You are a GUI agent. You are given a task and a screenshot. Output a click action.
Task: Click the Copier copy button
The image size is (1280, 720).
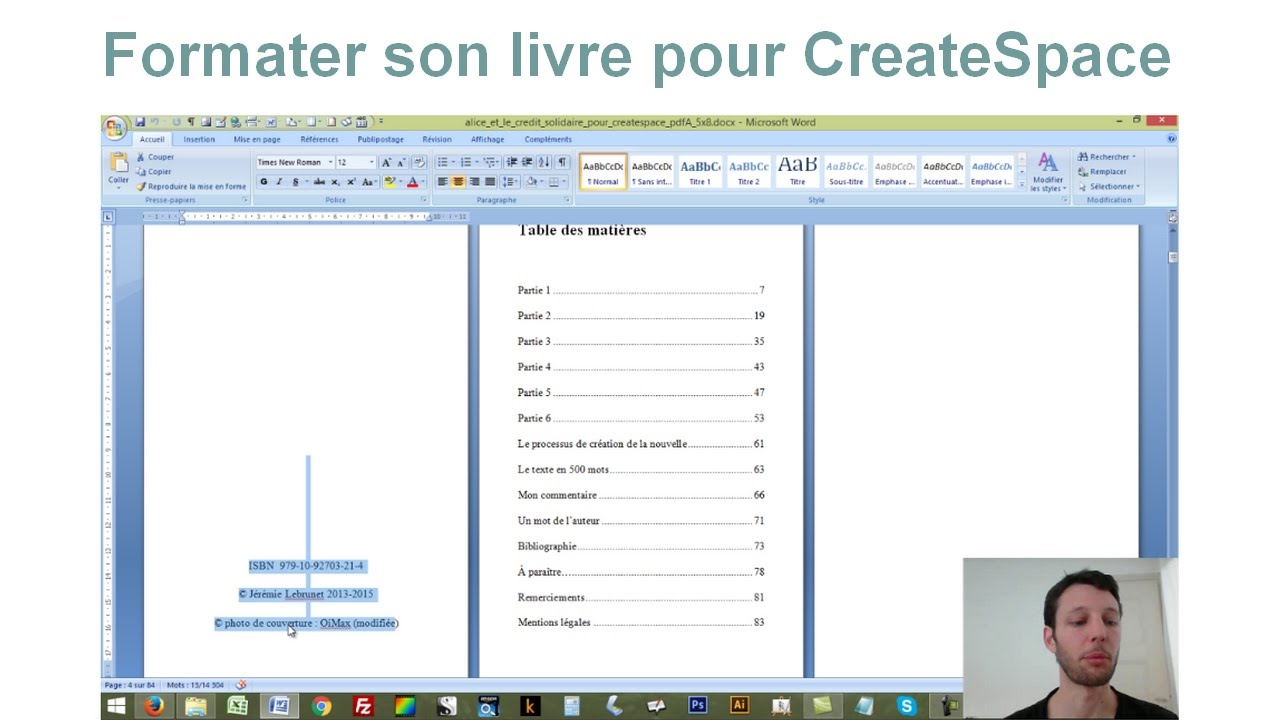coord(154,171)
